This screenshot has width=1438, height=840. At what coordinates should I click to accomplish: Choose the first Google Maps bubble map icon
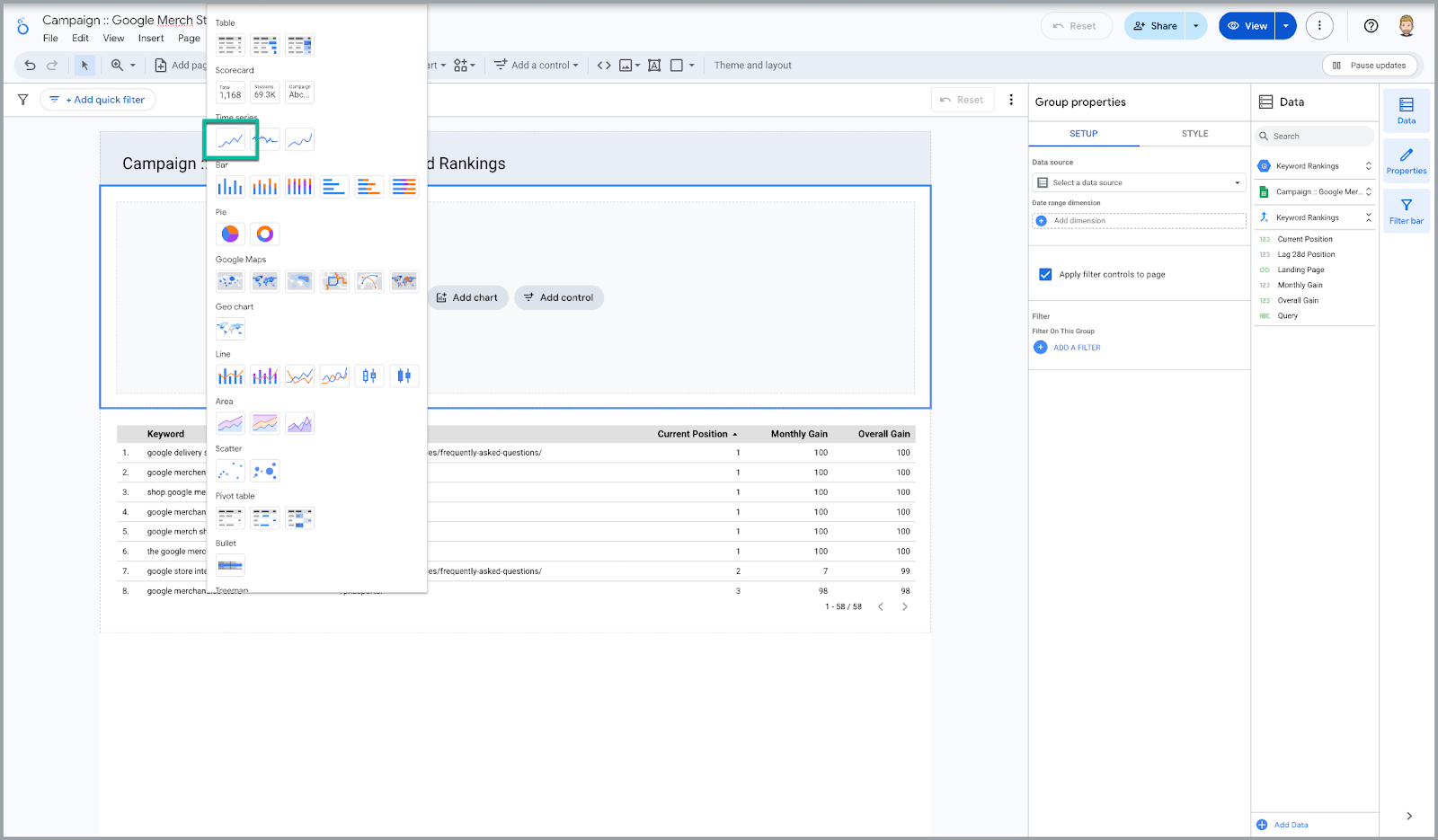[x=230, y=281]
